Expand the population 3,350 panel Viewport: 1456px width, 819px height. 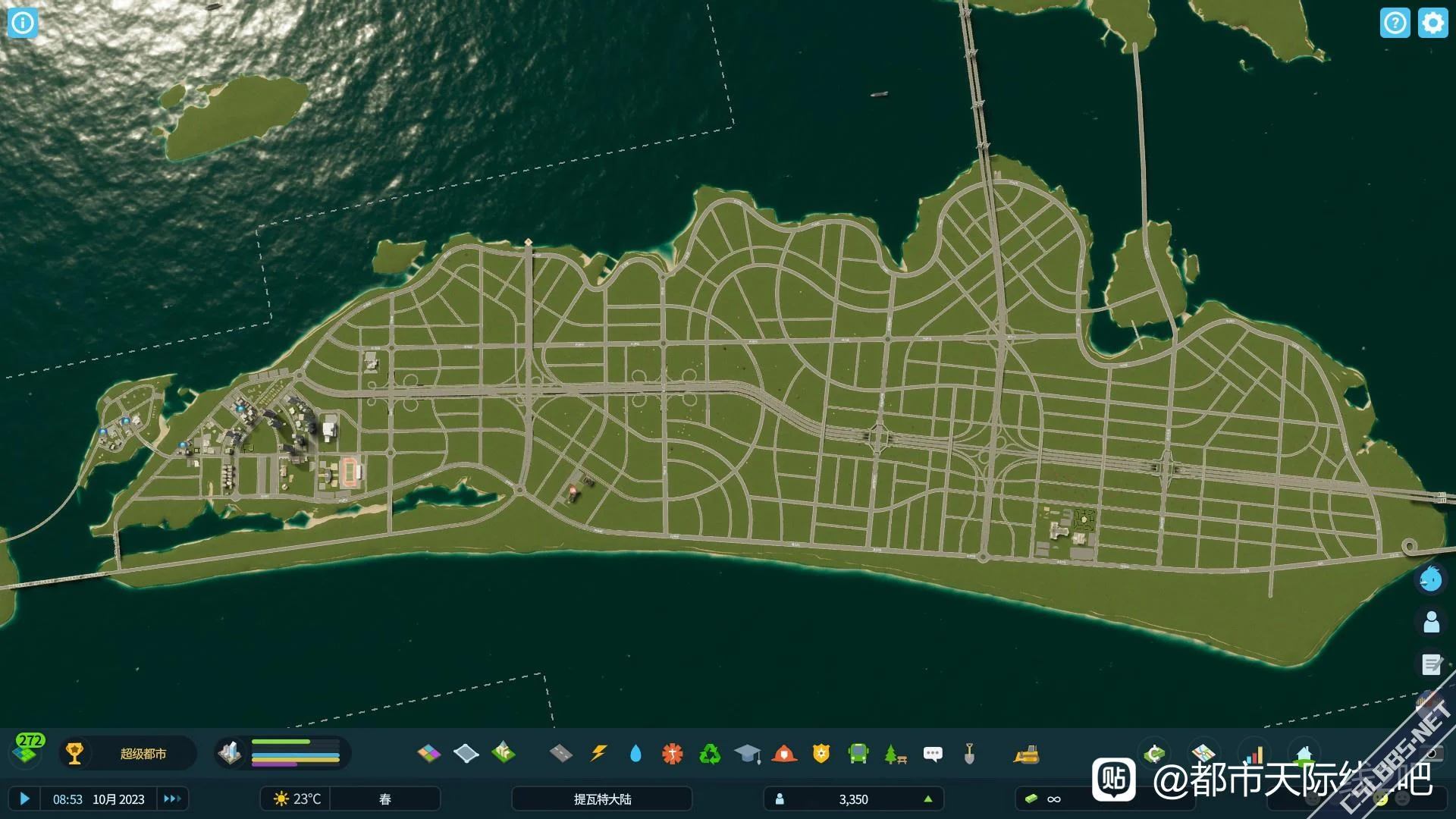854,799
